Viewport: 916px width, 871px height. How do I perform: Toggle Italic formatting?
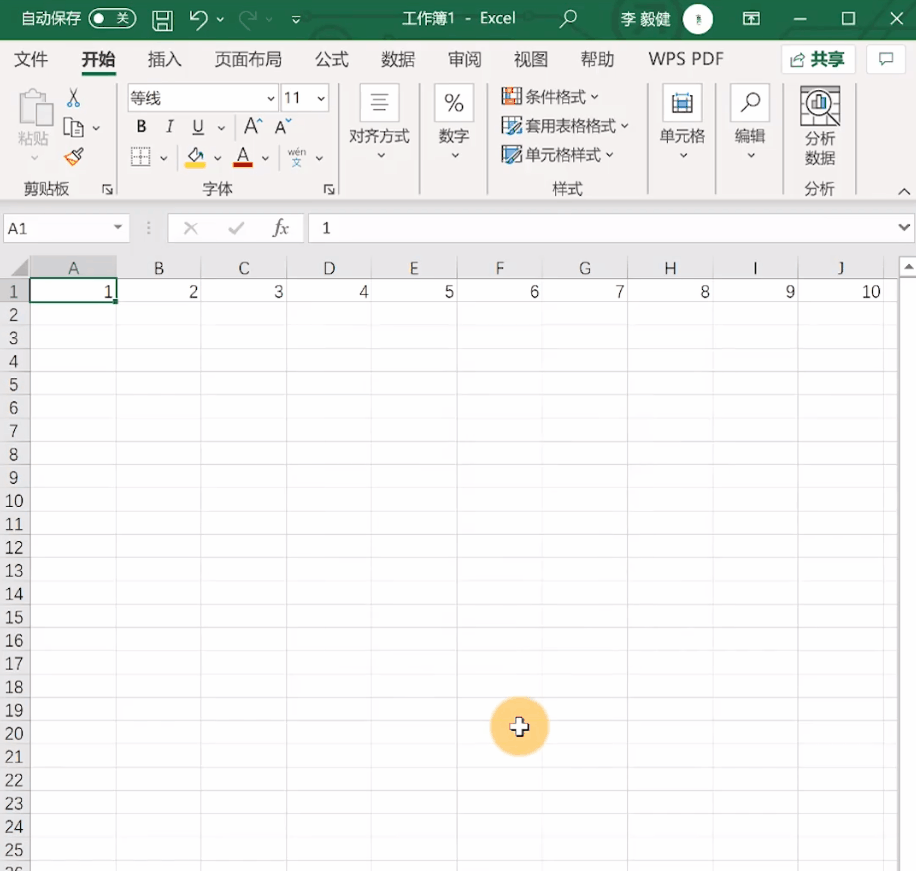click(169, 127)
